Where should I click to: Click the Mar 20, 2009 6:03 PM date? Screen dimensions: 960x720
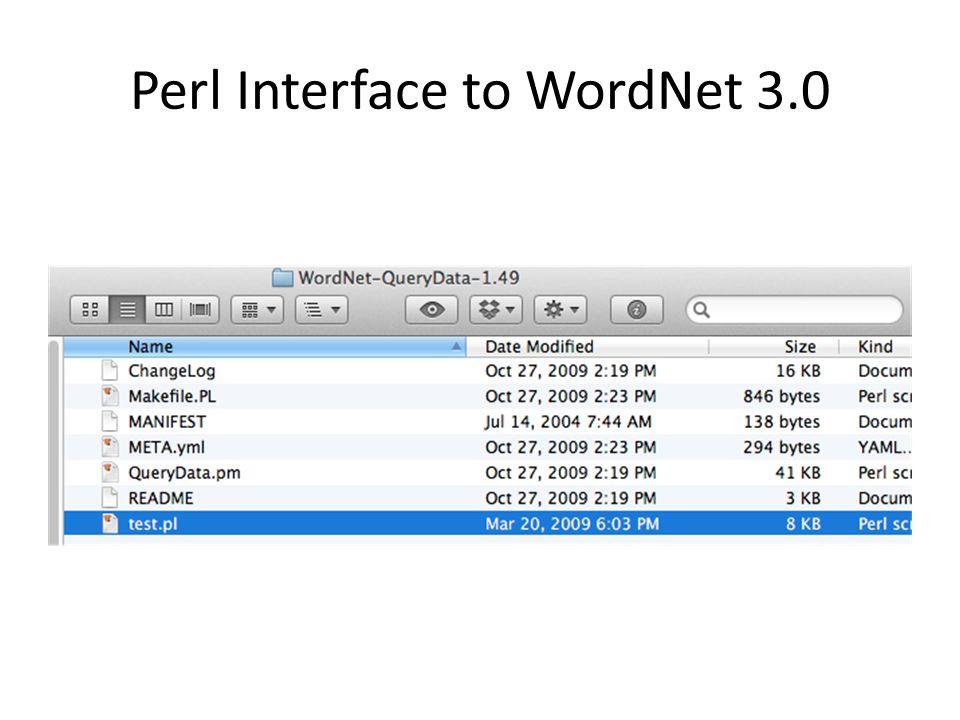coord(572,524)
